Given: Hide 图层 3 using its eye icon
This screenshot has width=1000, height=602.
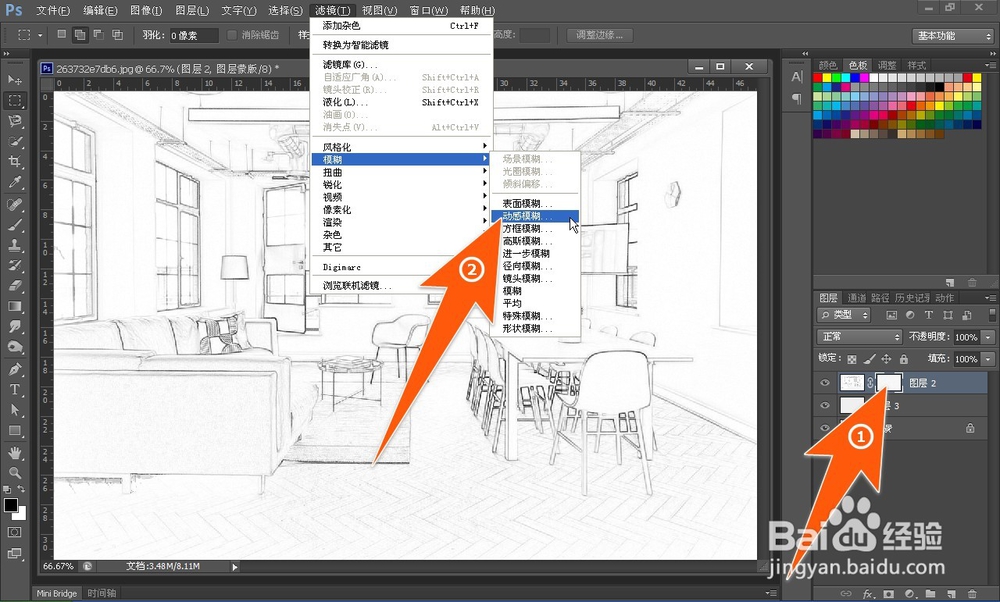Looking at the screenshot, I should pyautogui.click(x=825, y=406).
